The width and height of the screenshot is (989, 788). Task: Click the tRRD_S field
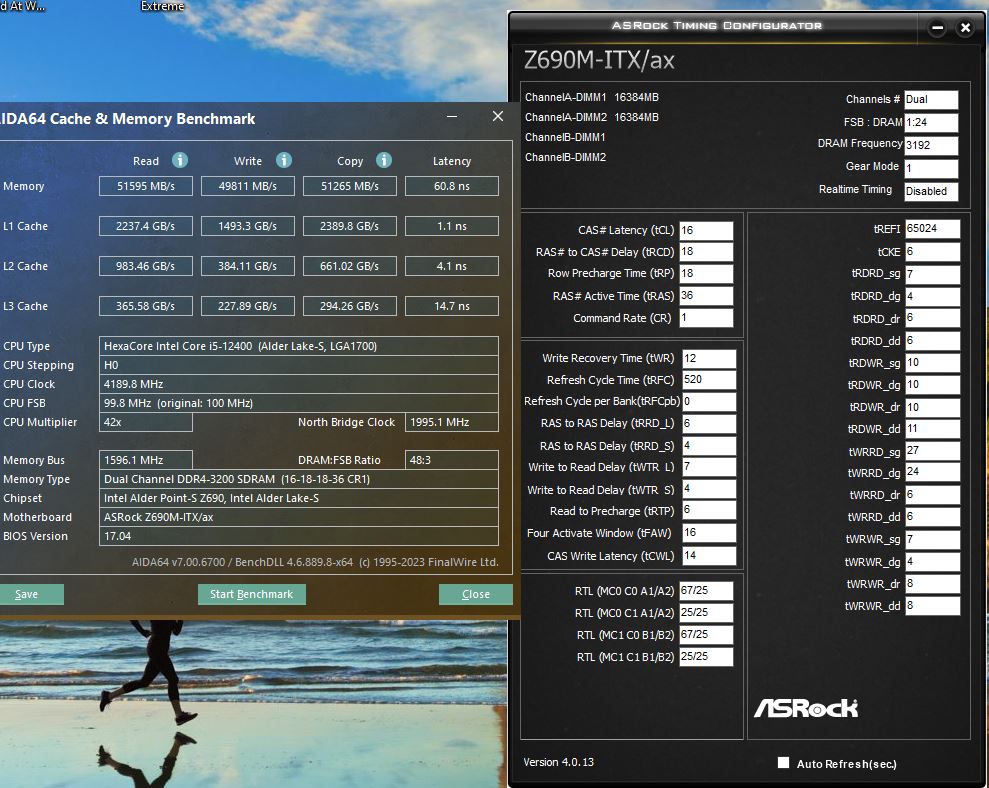click(709, 446)
